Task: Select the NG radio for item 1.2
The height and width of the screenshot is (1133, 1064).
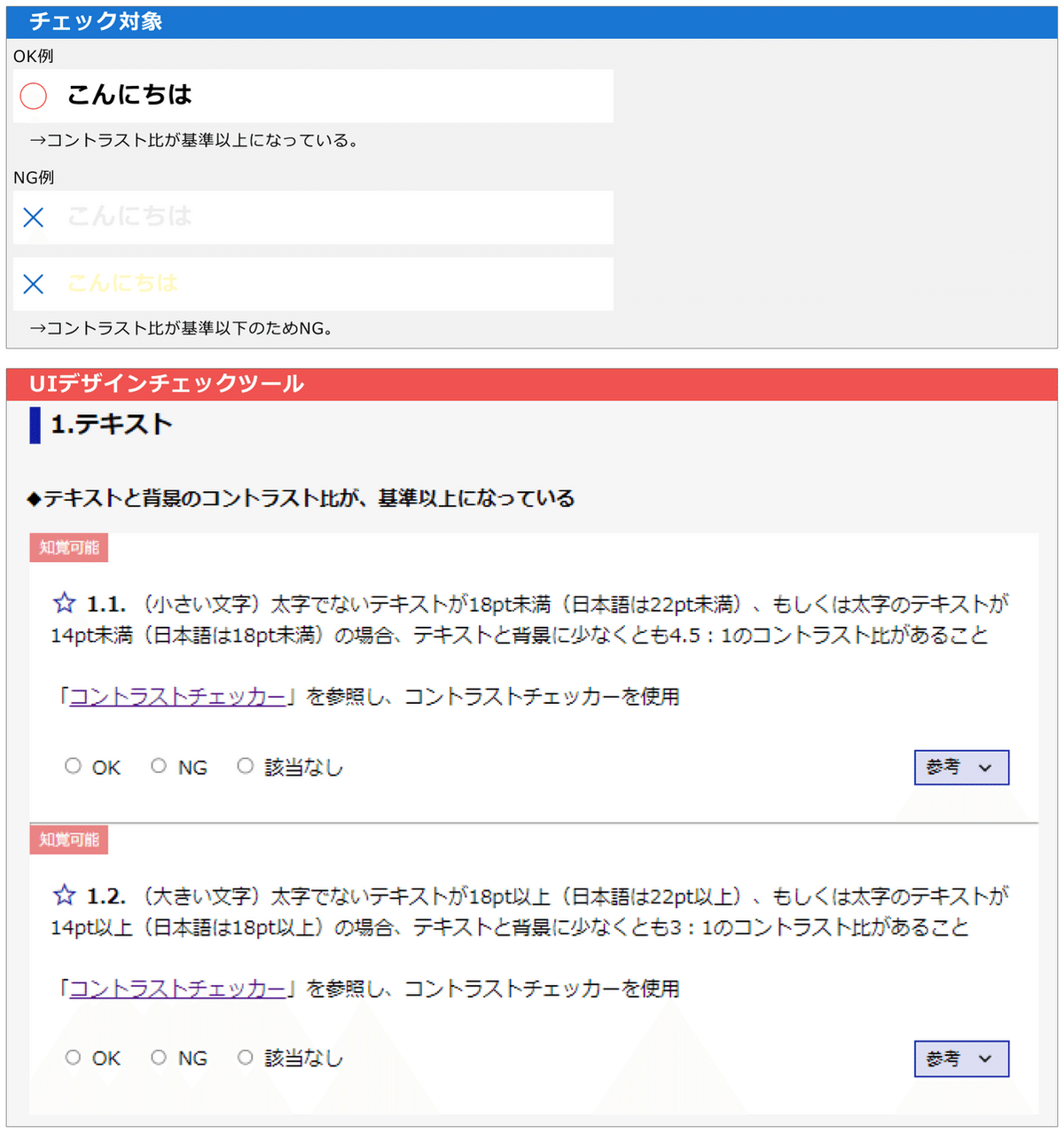Action: click(x=159, y=1056)
